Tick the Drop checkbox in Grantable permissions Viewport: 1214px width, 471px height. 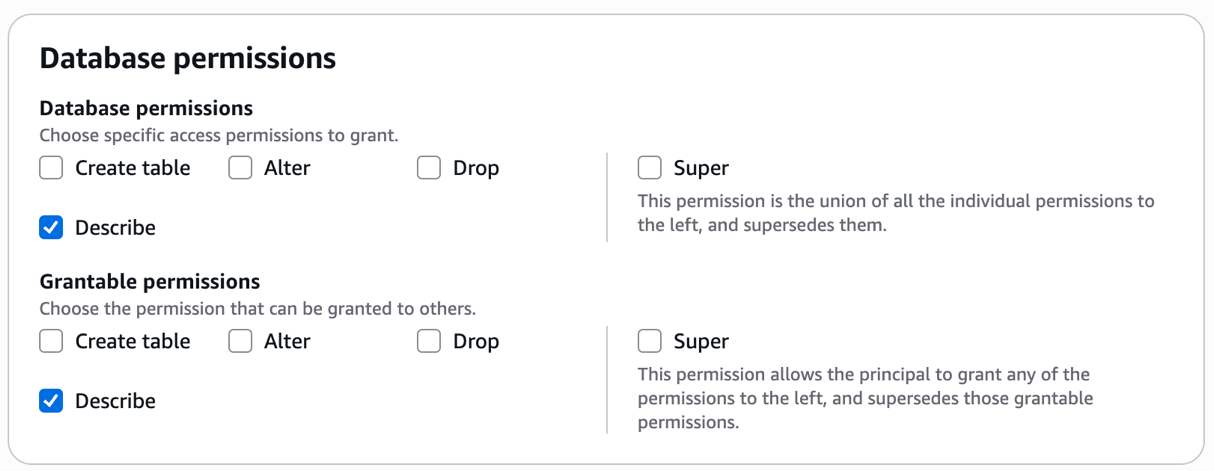[x=429, y=341]
